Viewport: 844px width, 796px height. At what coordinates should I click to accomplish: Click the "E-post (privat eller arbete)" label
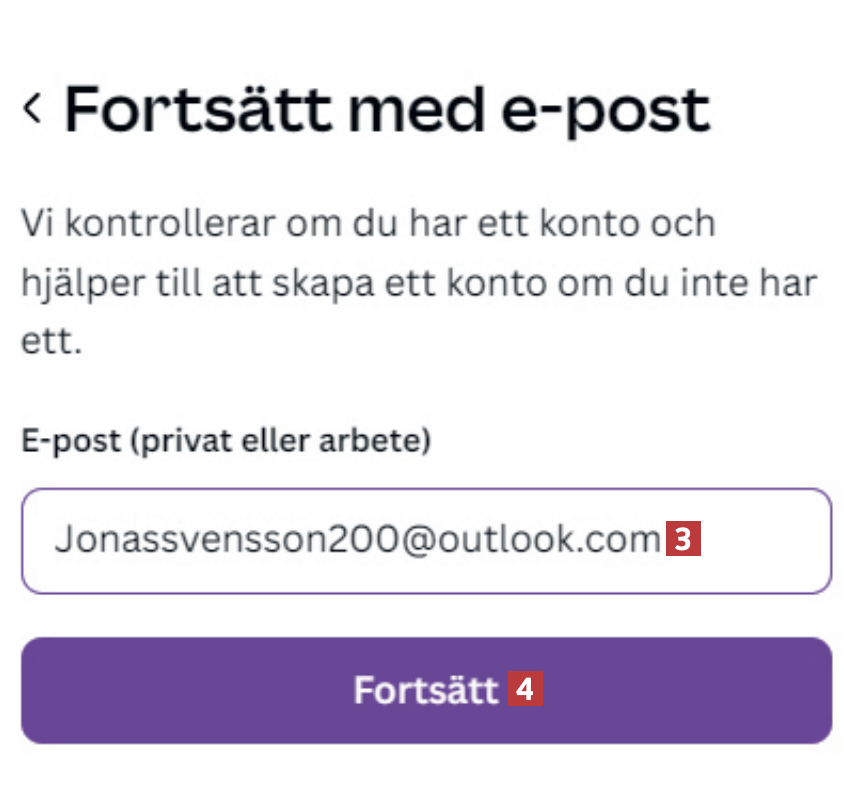click(x=226, y=442)
